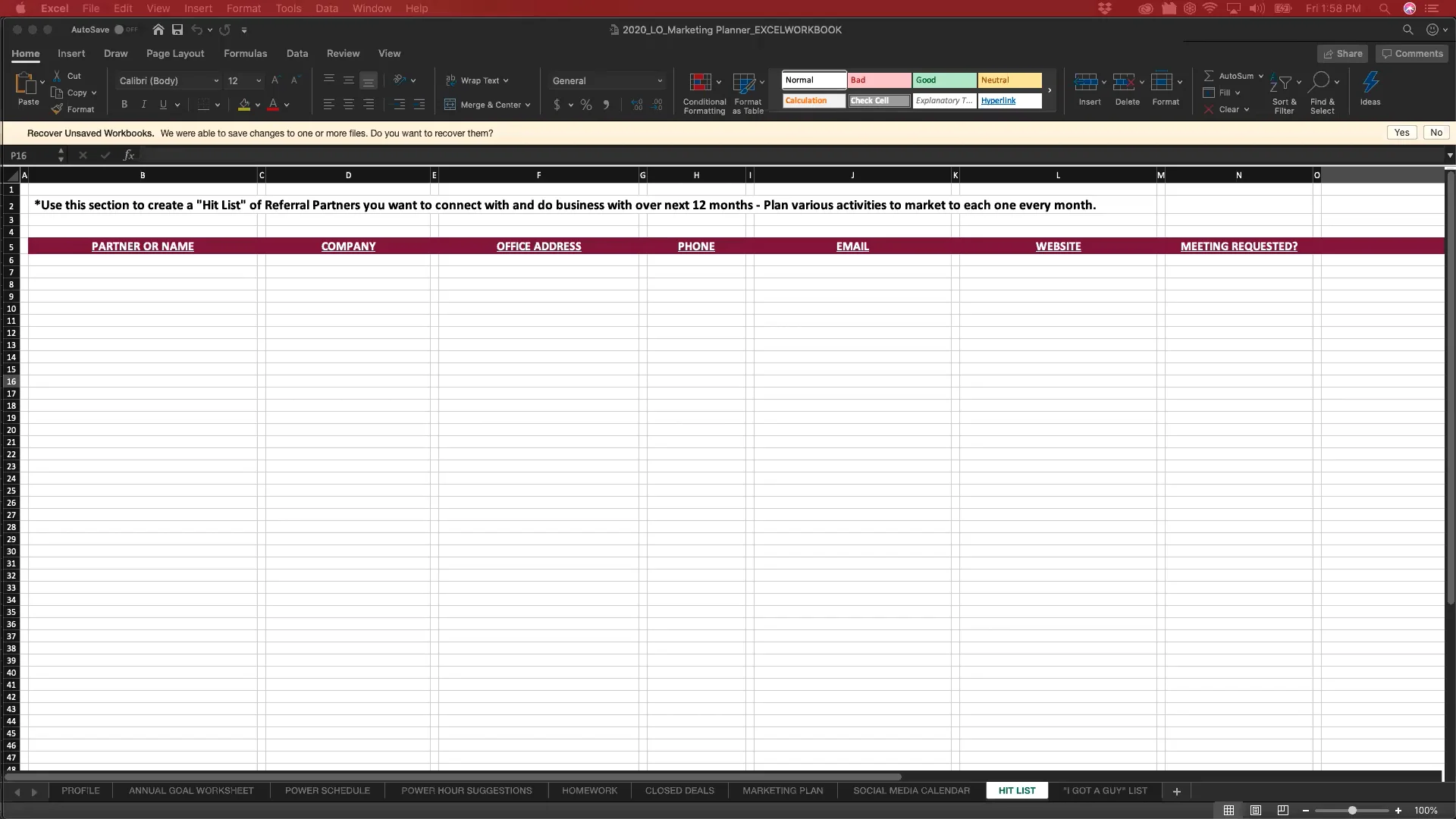Image resolution: width=1456 pixels, height=819 pixels.
Task: Click the Share button
Action: tap(1342, 54)
